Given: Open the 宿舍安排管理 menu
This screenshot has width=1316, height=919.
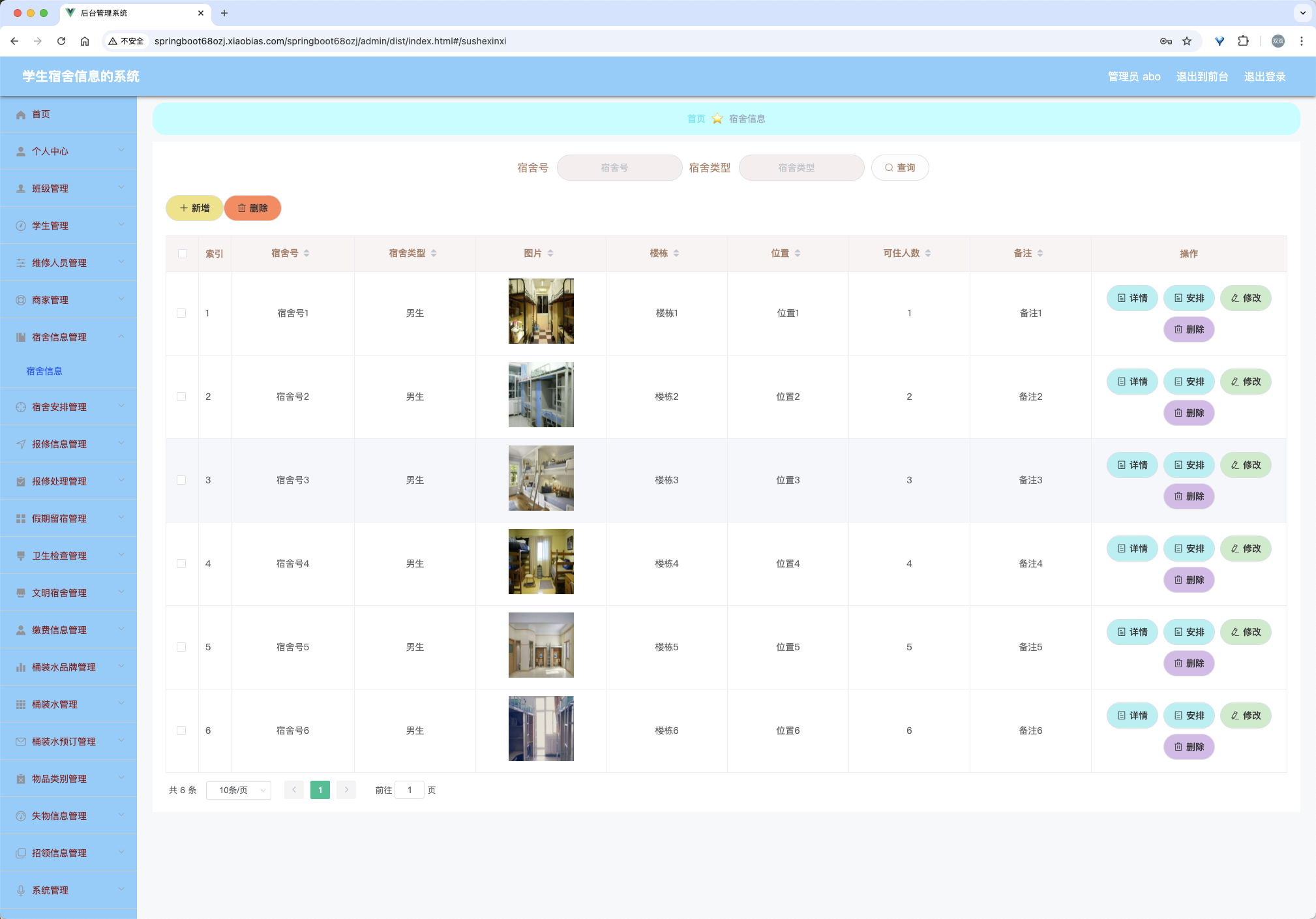Looking at the screenshot, I should coord(68,407).
